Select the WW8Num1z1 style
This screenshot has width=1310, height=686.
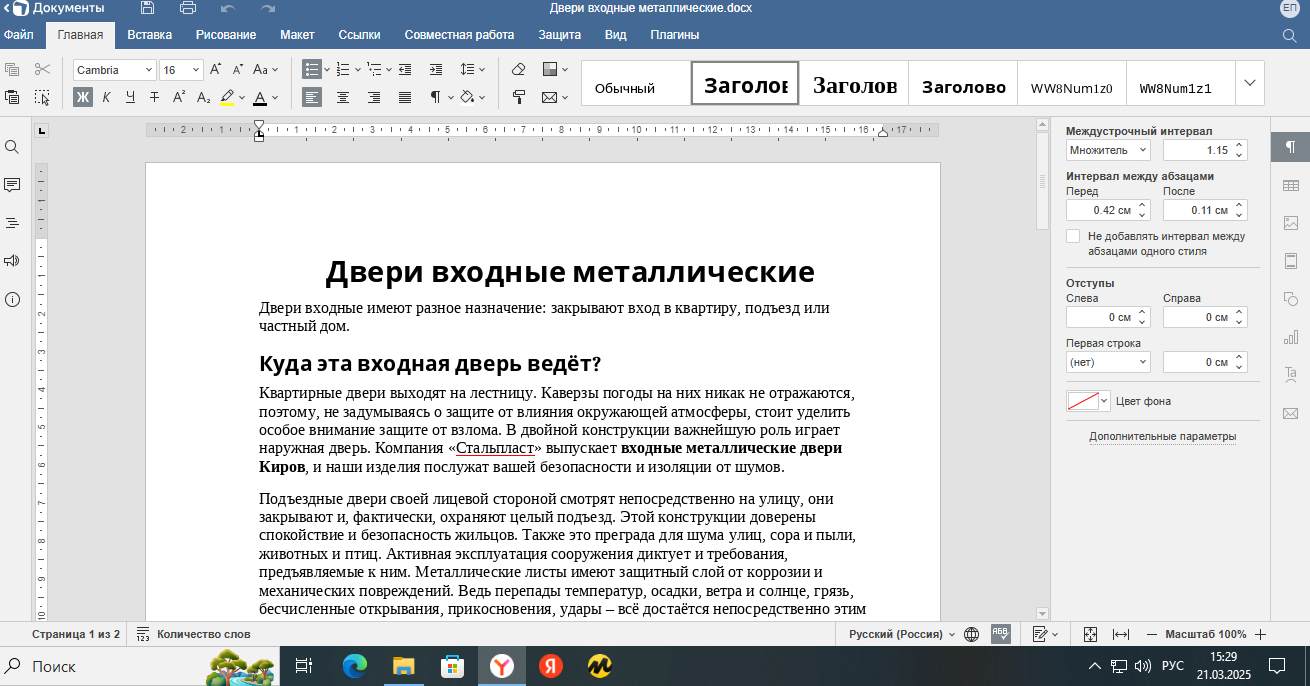pyautogui.click(x=1180, y=83)
